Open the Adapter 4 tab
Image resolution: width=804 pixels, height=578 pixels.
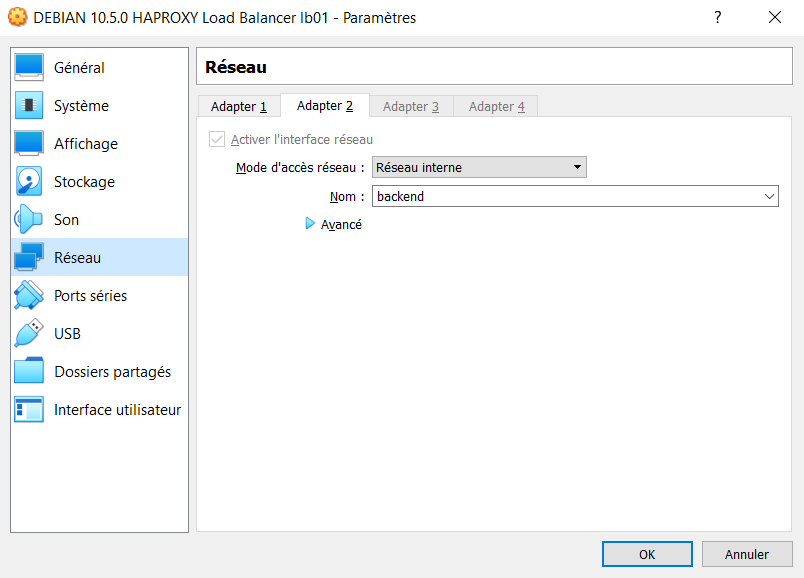point(495,105)
